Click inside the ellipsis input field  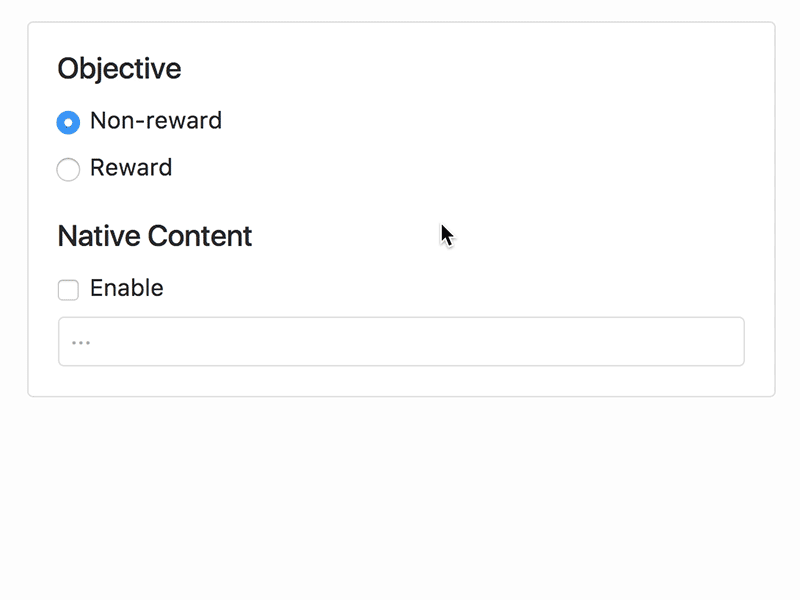[400, 341]
